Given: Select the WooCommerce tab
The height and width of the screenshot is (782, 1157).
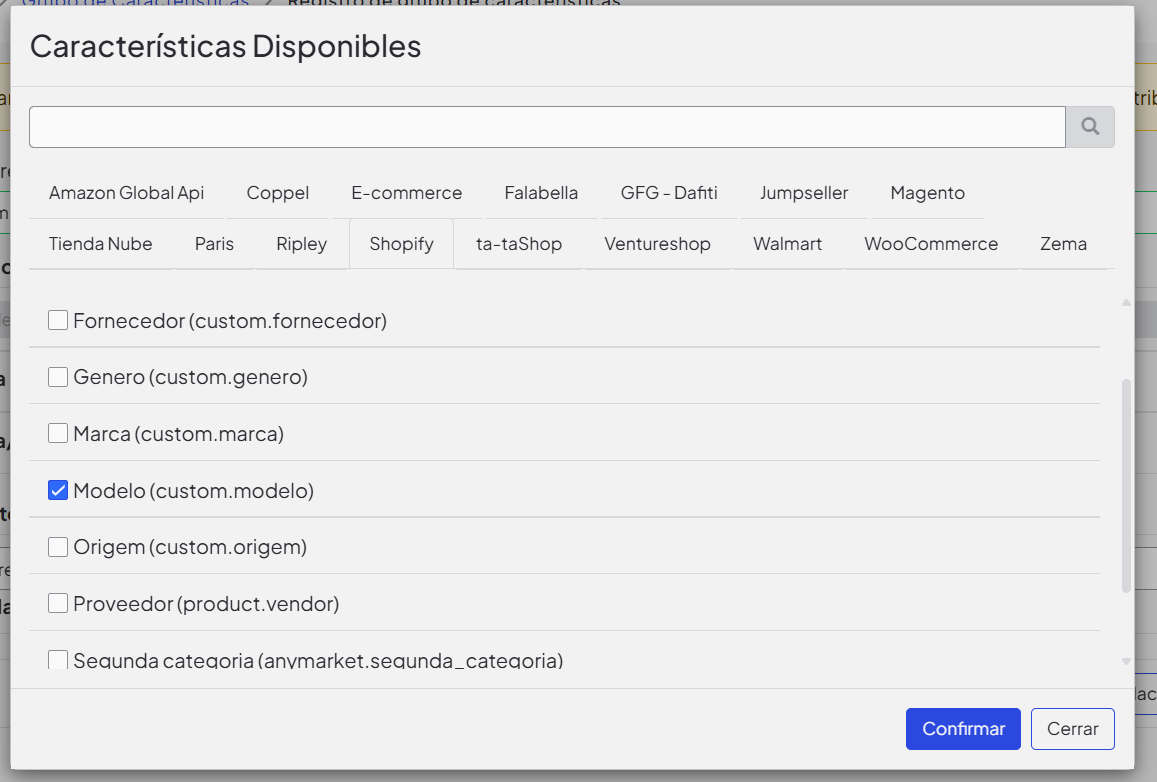Looking at the screenshot, I should [x=931, y=244].
